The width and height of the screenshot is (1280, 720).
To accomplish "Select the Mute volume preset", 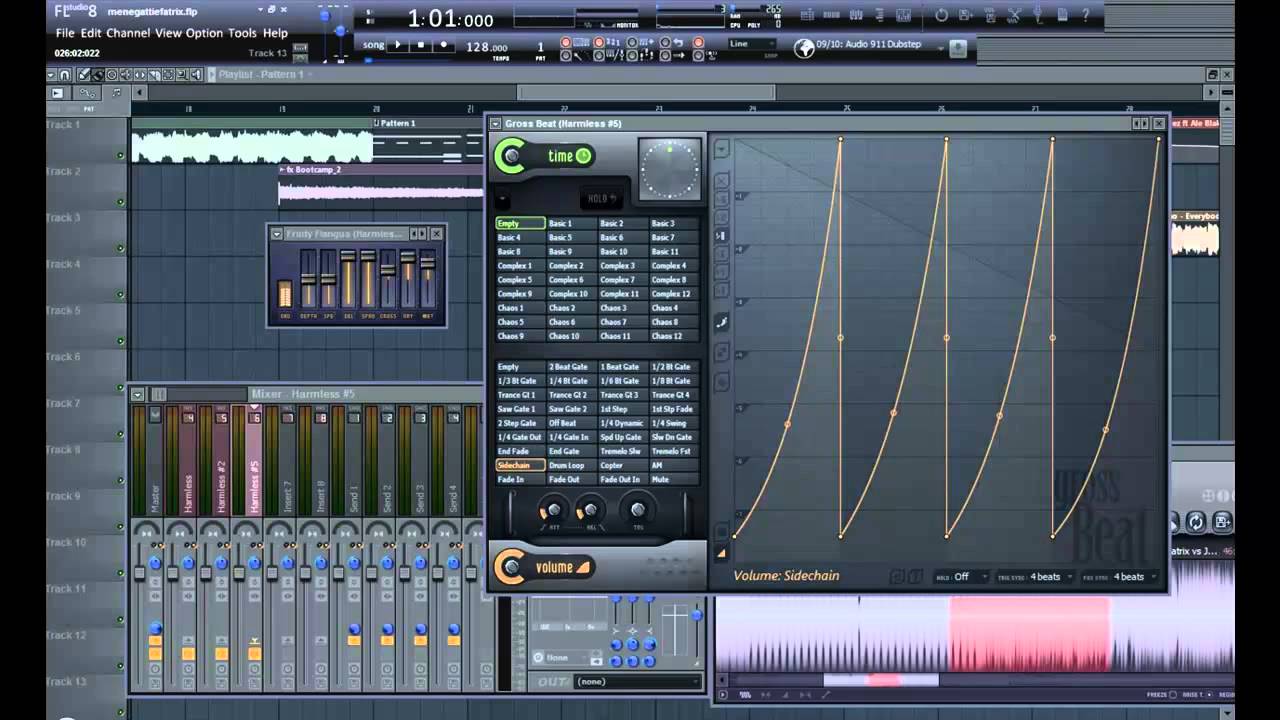I will [673, 479].
